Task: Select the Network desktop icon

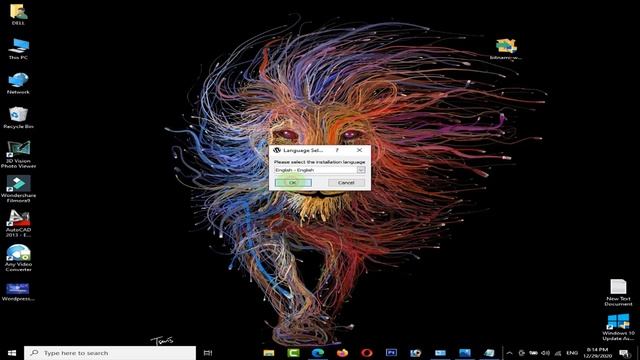Action: click(x=18, y=83)
